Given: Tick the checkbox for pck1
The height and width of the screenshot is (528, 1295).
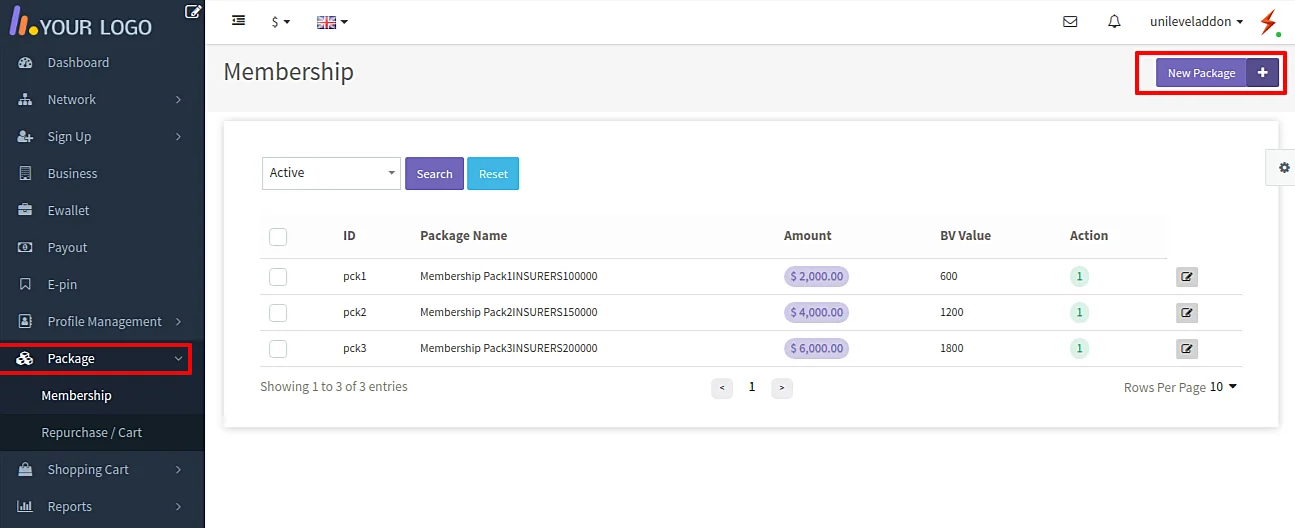Looking at the screenshot, I should (x=278, y=277).
